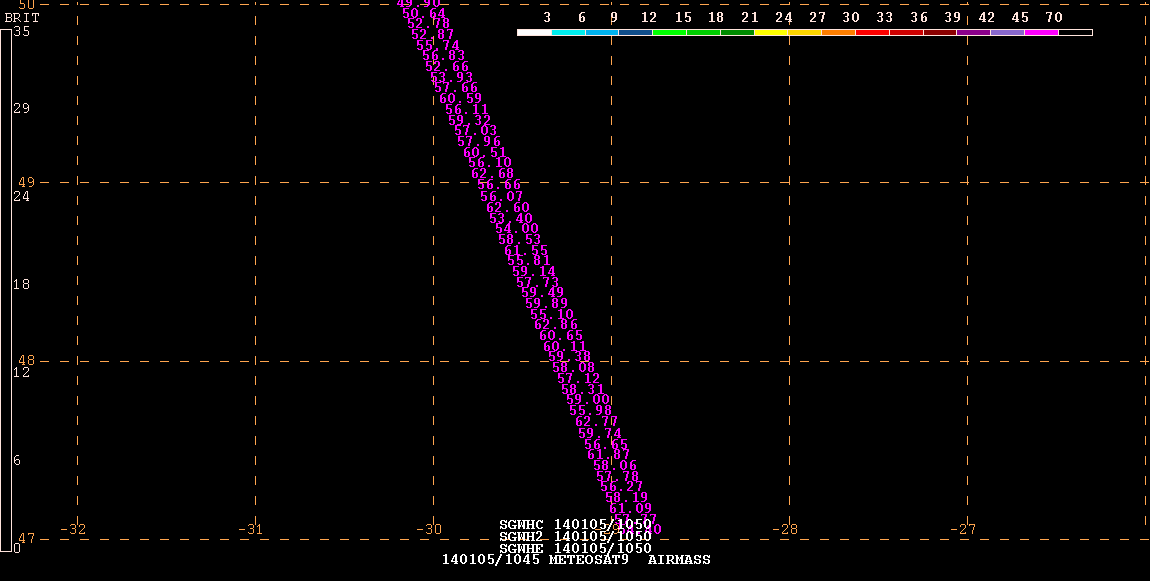Click longitude label -30
Screen dimensions: 1150x581
429,529
